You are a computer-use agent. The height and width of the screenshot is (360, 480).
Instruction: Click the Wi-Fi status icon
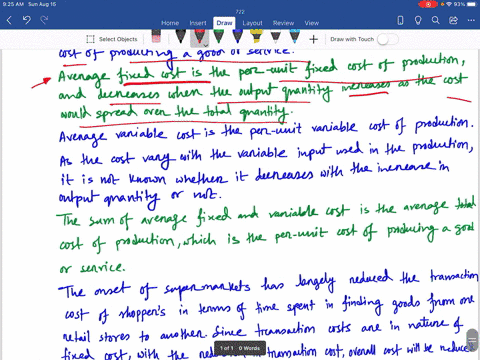tap(449, 4)
